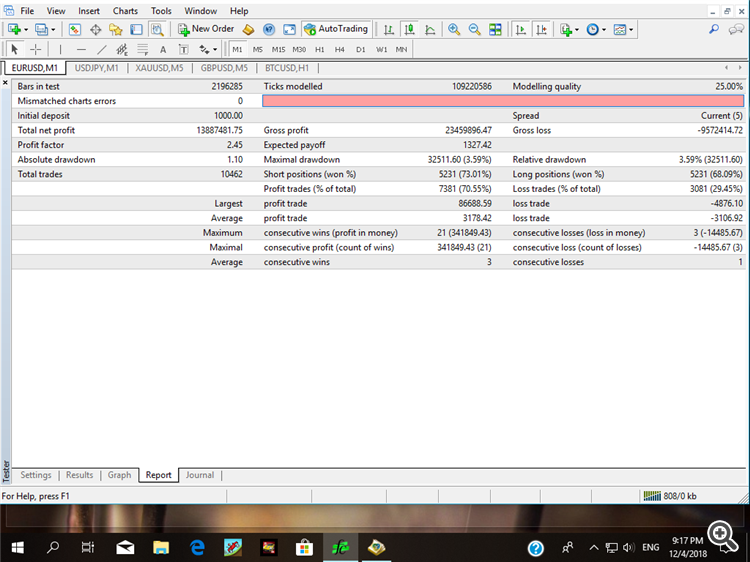Click the Profiles icon

pos(42,30)
